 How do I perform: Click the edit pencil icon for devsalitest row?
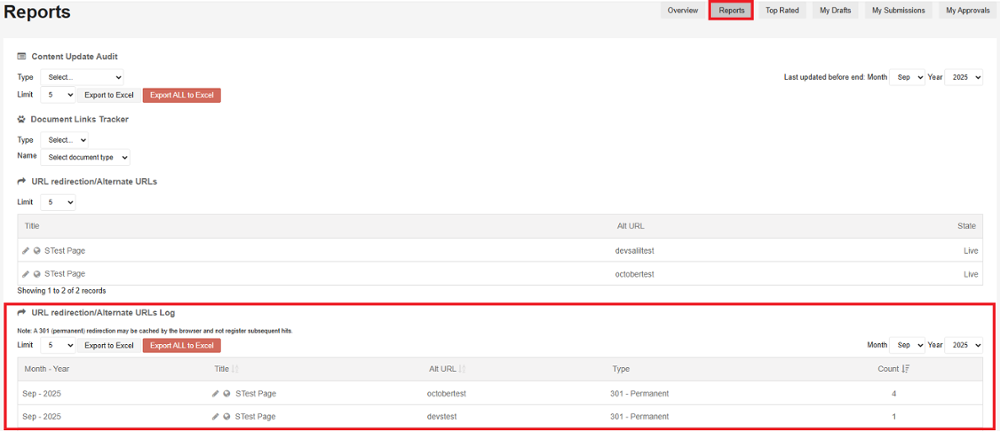tap(26, 250)
